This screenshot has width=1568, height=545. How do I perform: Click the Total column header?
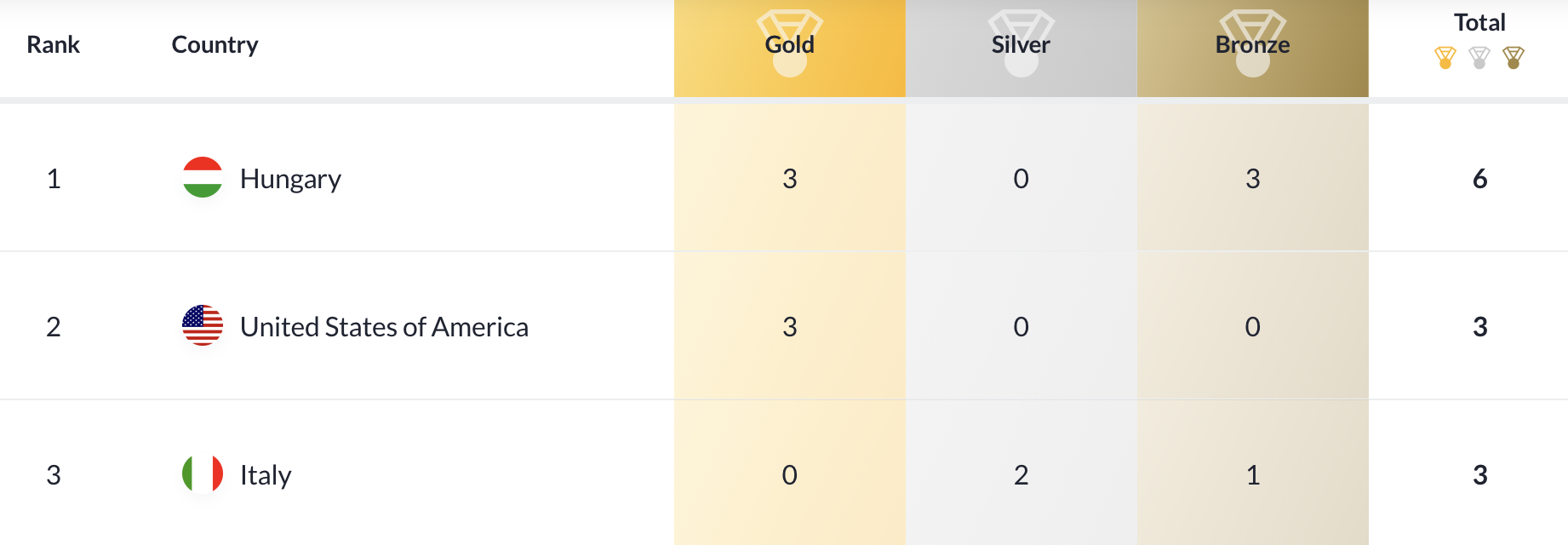[x=1479, y=22]
